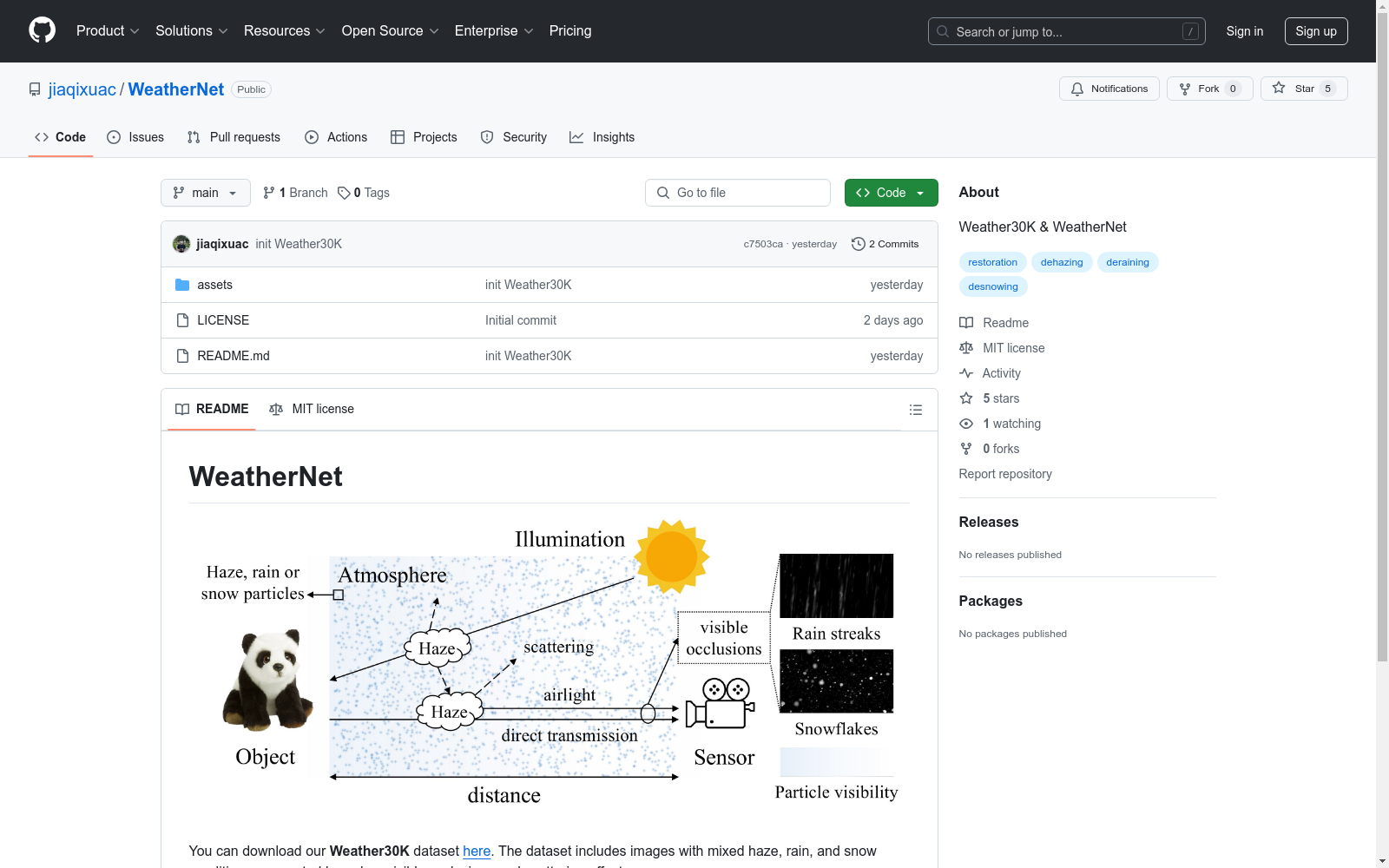Image resolution: width=1389 pixels, height=868 pixels.
Task: Select the MIT license tab
Action: pyautogui.click(x=312, y=409)
